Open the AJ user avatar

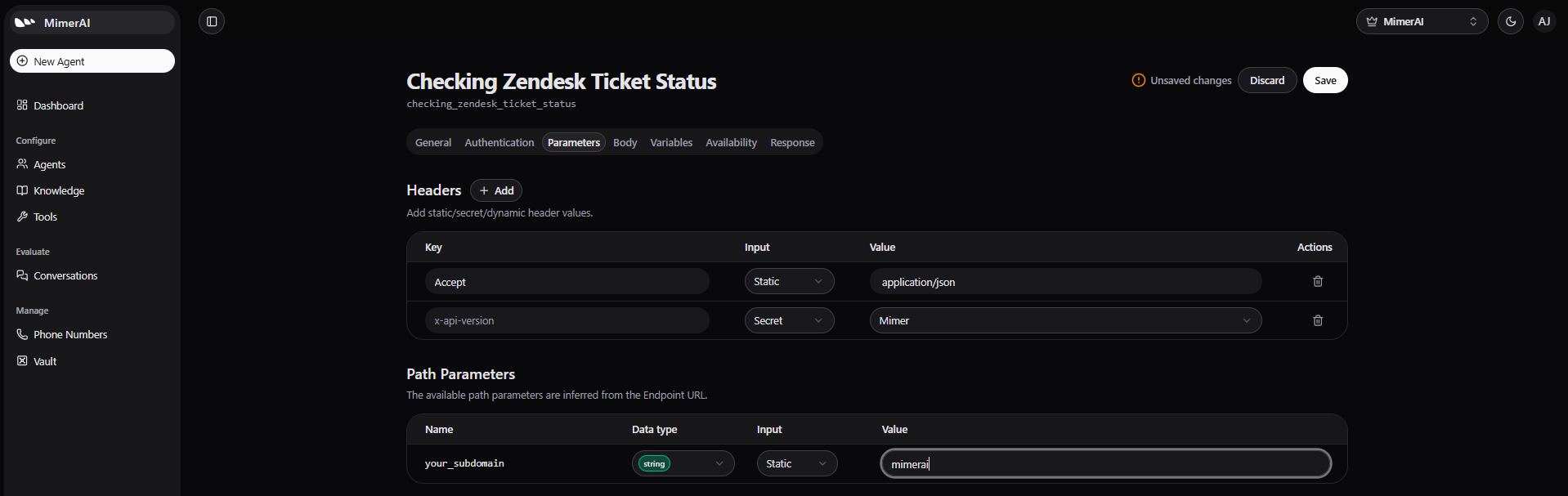[1543, 21]
